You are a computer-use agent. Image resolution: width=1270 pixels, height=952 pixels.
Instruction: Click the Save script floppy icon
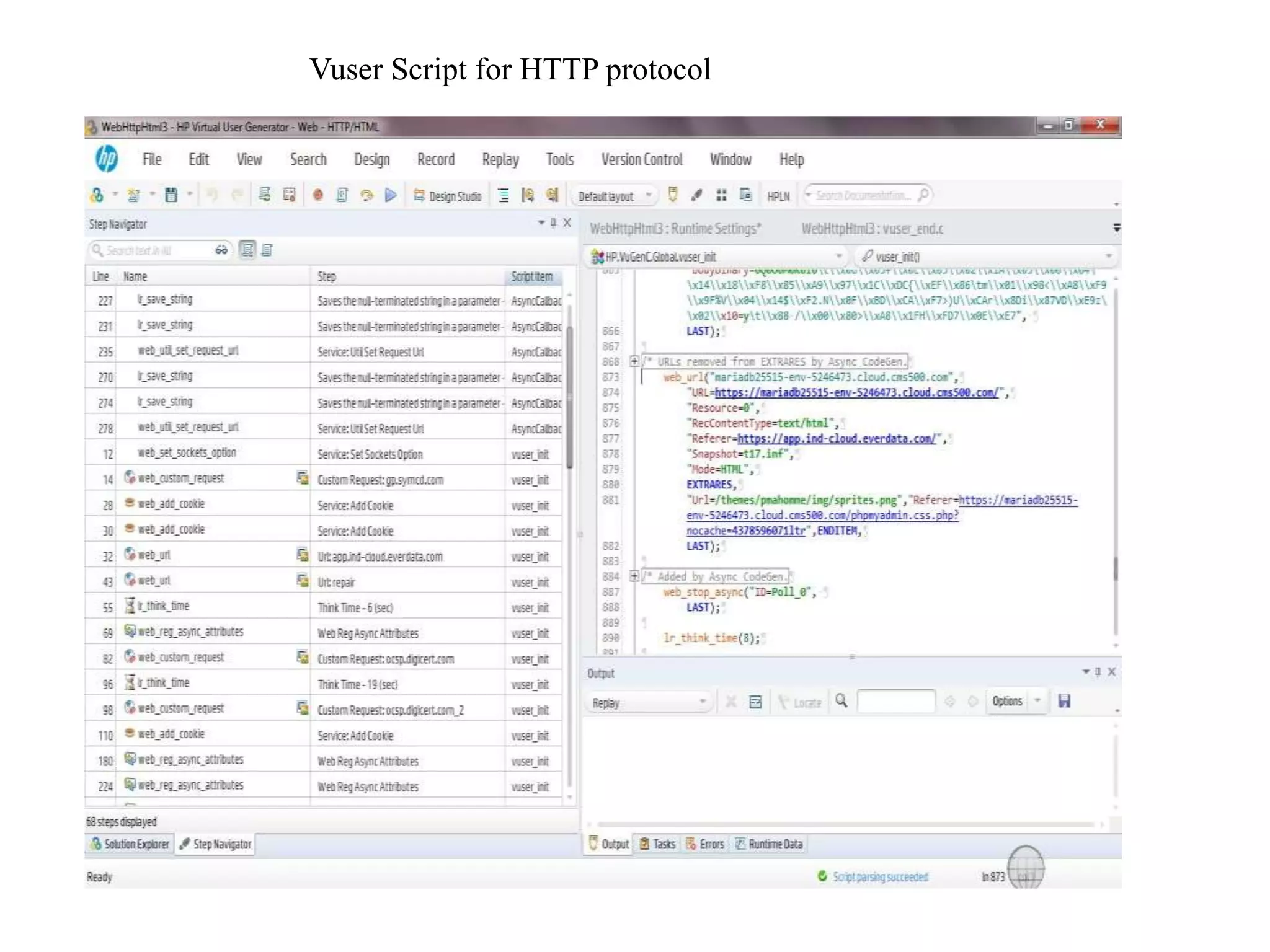tap(171, 196)
